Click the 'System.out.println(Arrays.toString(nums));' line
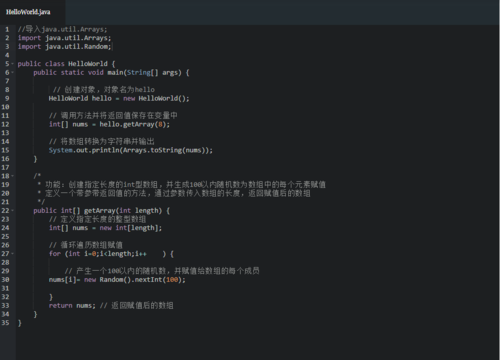500x360 pixels. pos(131,150)
